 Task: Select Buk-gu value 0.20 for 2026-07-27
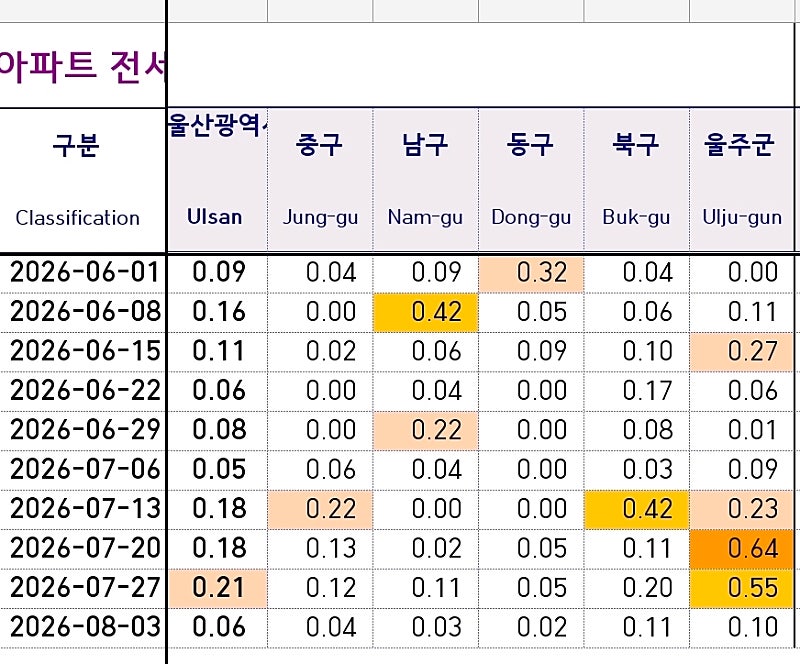click(637, 588)
